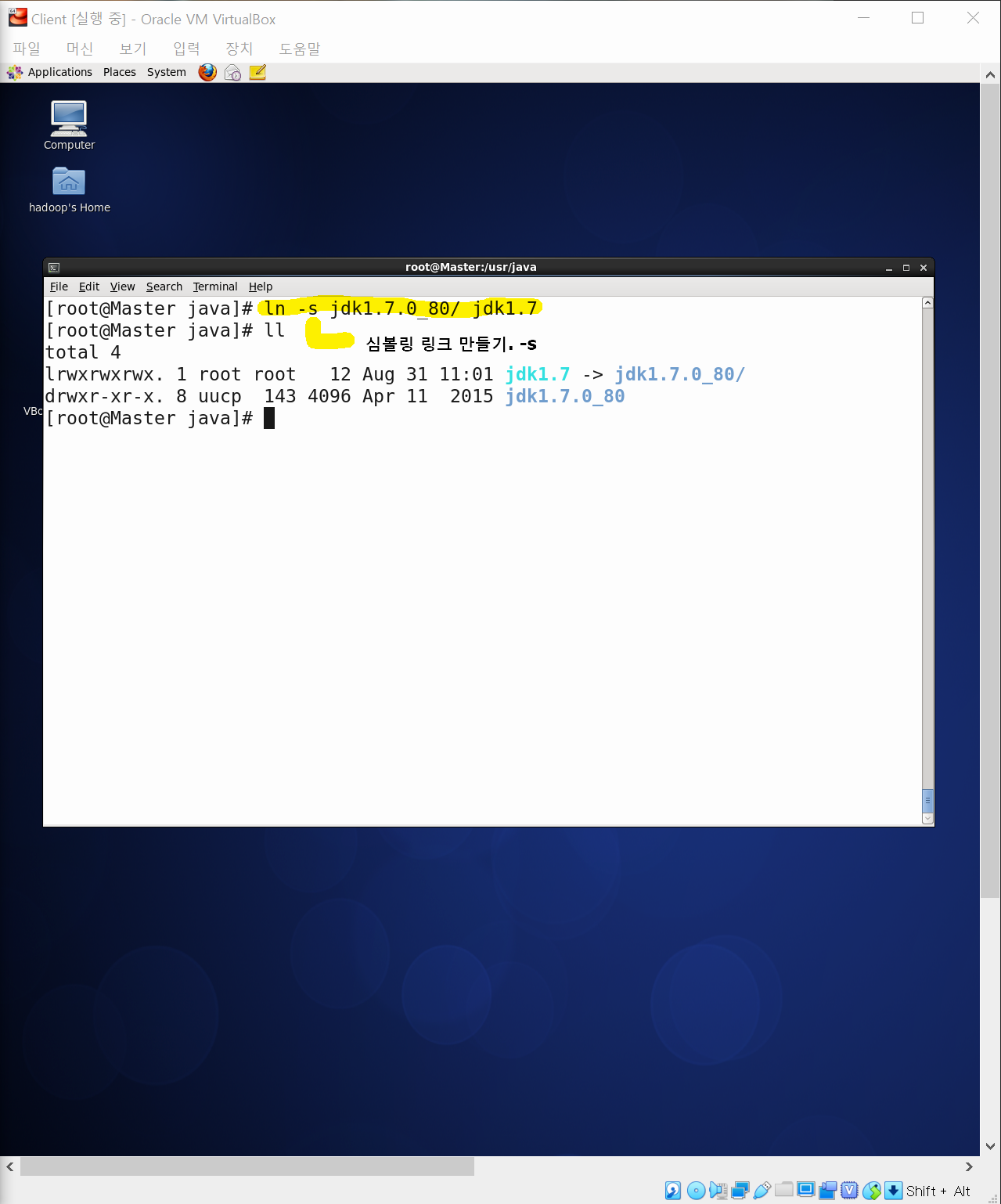Open the Terminal menu in terminal window

pyautogui.click(x=215, y=287)
